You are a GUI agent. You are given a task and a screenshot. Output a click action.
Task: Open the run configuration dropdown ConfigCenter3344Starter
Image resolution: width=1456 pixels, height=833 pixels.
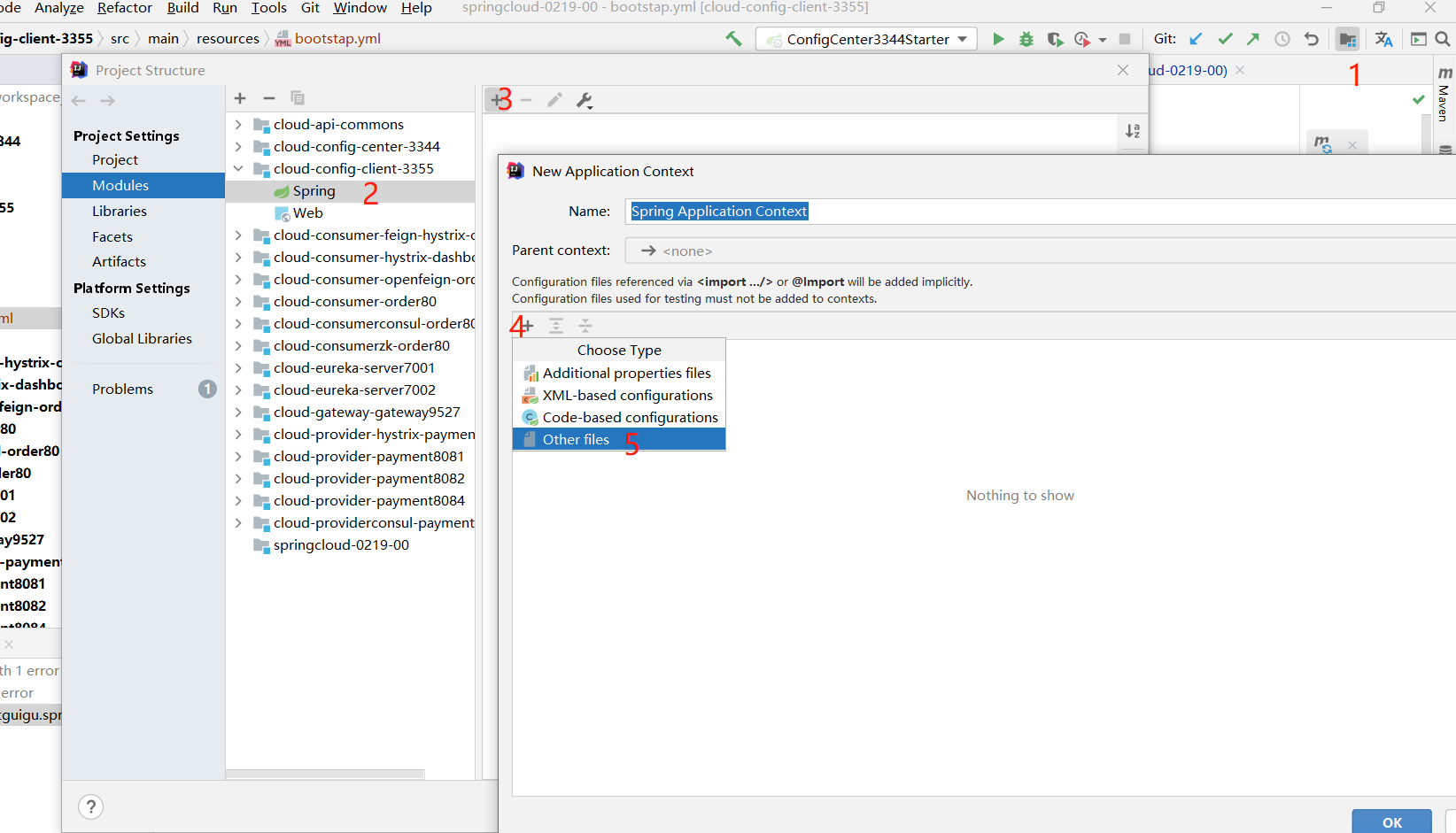866,39
